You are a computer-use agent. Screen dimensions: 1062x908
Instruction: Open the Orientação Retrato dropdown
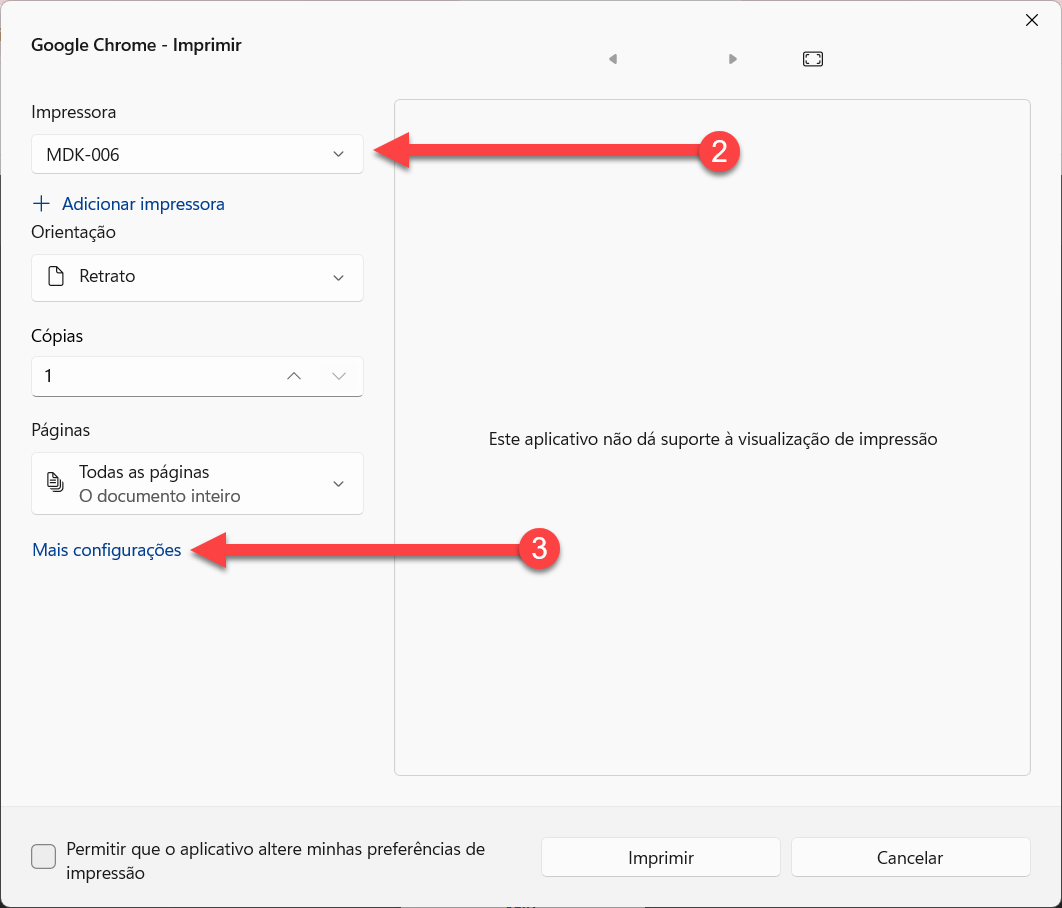point(197,278)
